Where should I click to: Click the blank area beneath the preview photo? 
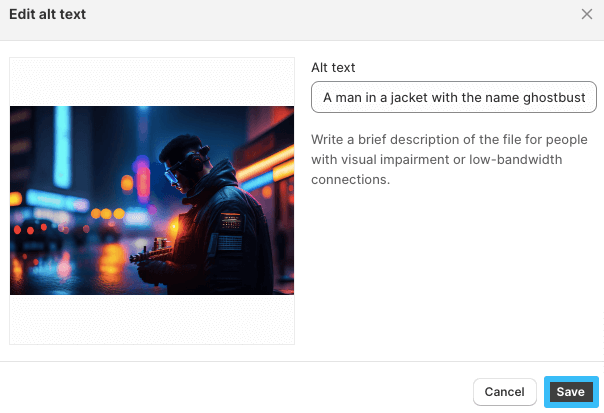[152, 319]
